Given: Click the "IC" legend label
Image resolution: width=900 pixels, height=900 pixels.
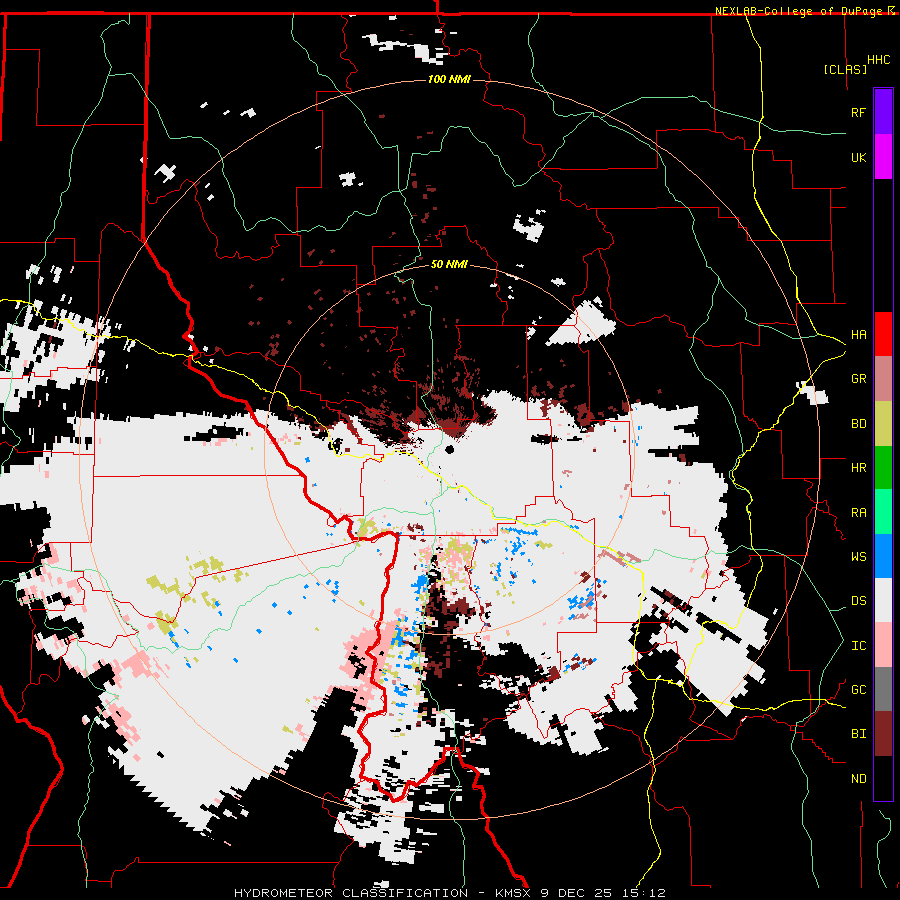Looking at the screenshot, I should (x=858, y=646).
